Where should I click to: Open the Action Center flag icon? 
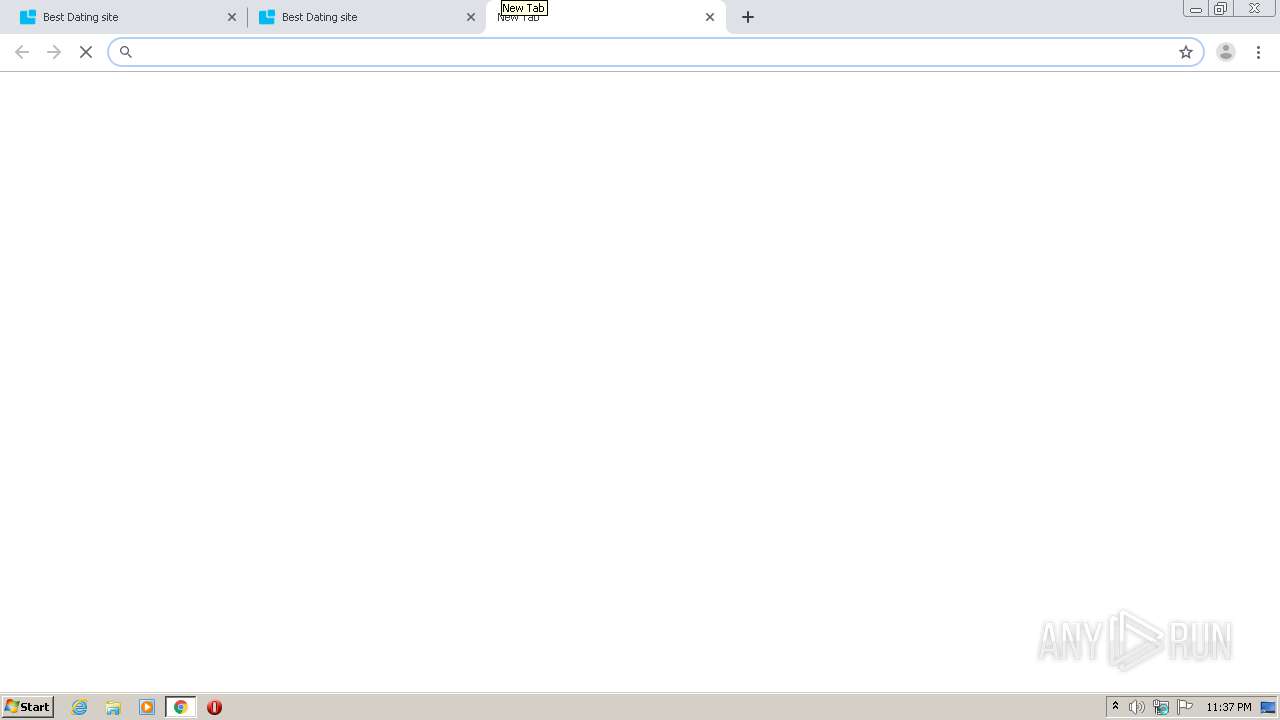coord(1185,707)
